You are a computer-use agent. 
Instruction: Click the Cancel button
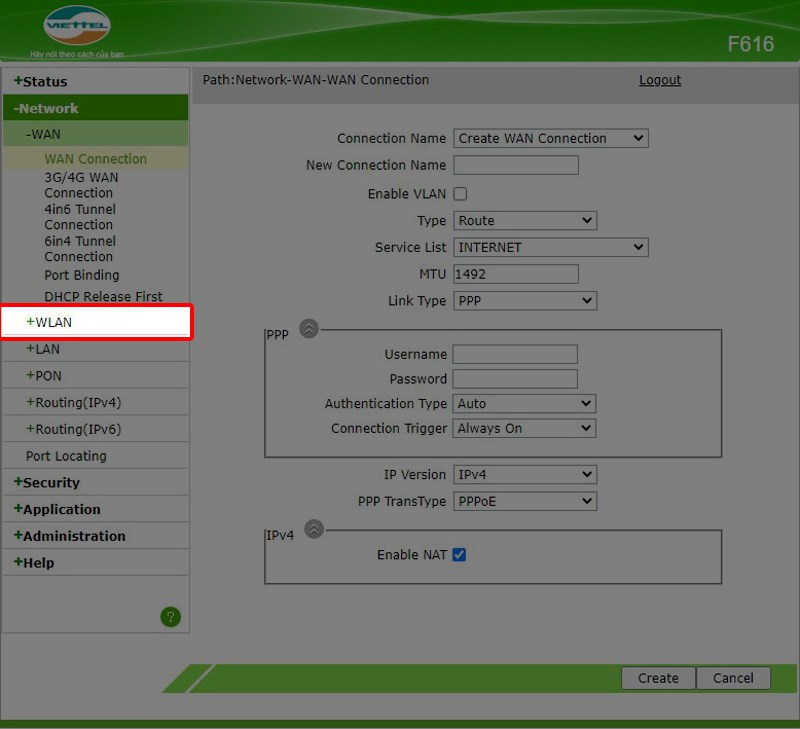[733, 678]
